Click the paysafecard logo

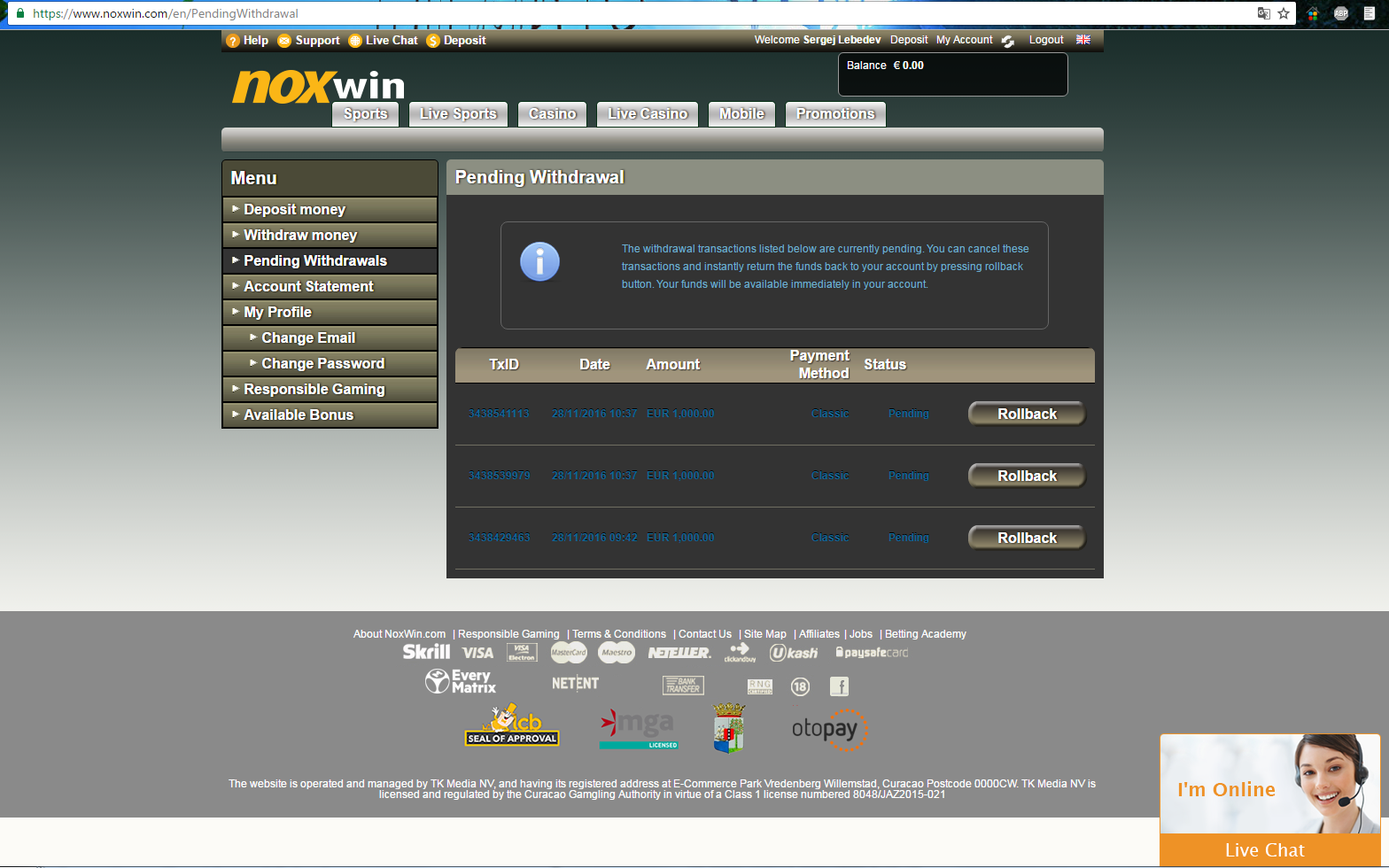point(872,653)
